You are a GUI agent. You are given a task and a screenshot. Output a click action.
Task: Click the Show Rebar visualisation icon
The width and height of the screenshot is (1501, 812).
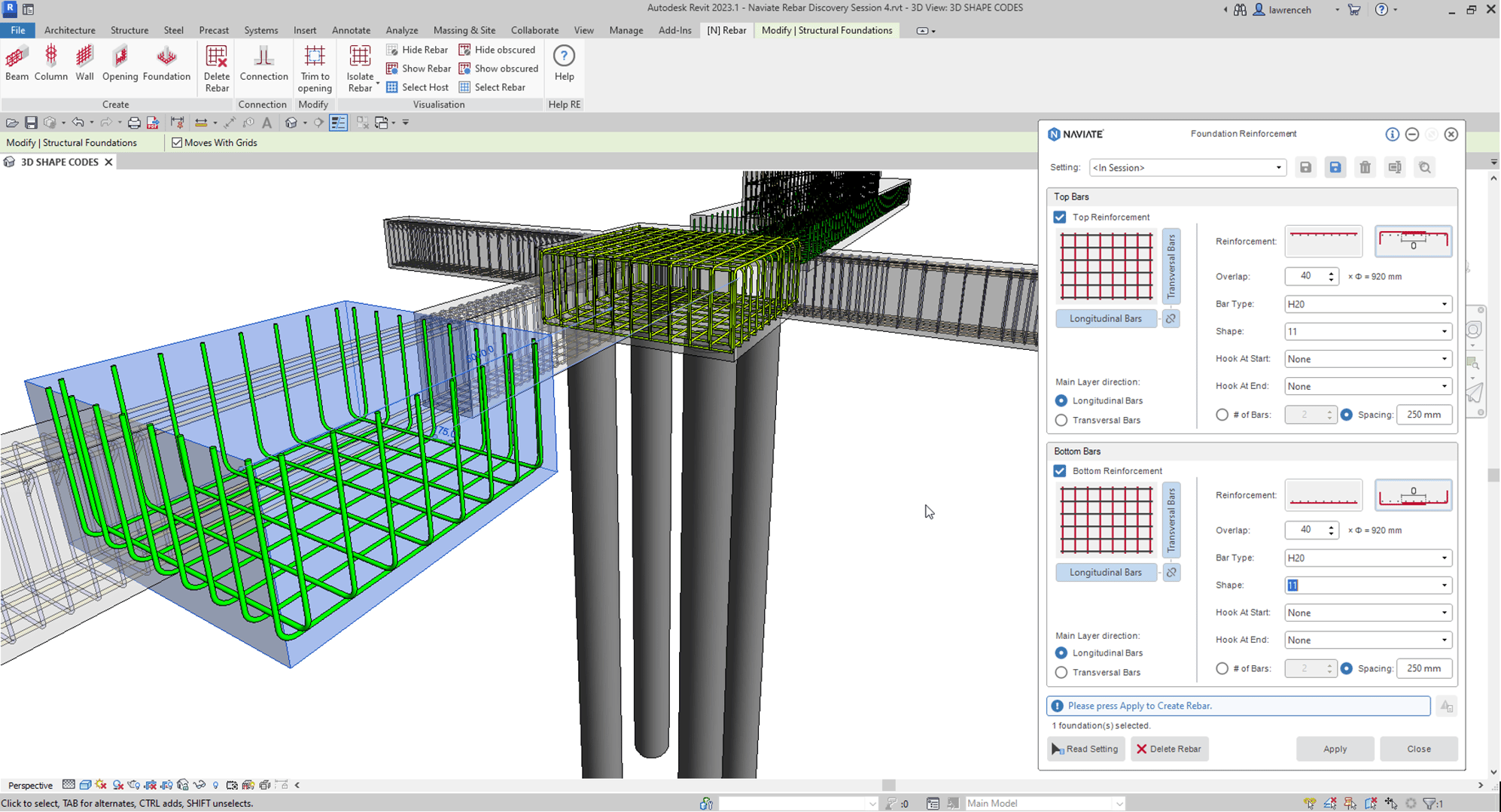(x=392, y=68)
